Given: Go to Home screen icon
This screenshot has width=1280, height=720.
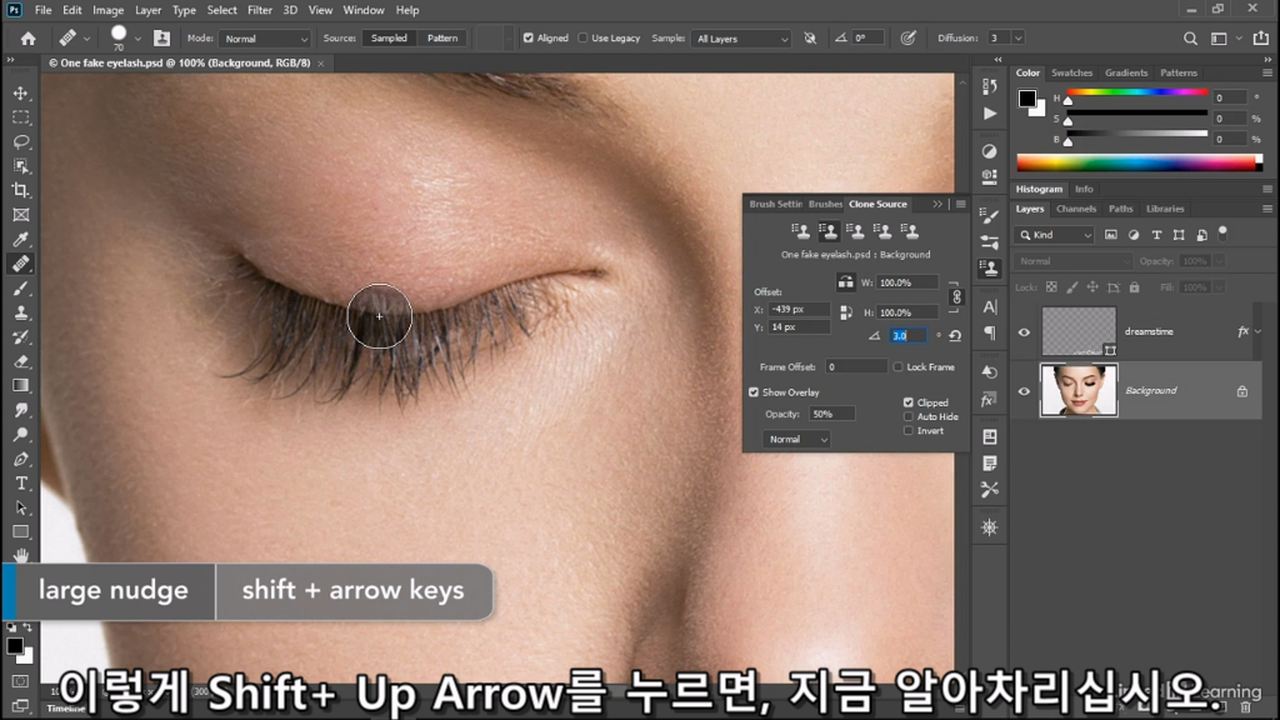Looking at the screenshot, I should (x=28, y=38).
